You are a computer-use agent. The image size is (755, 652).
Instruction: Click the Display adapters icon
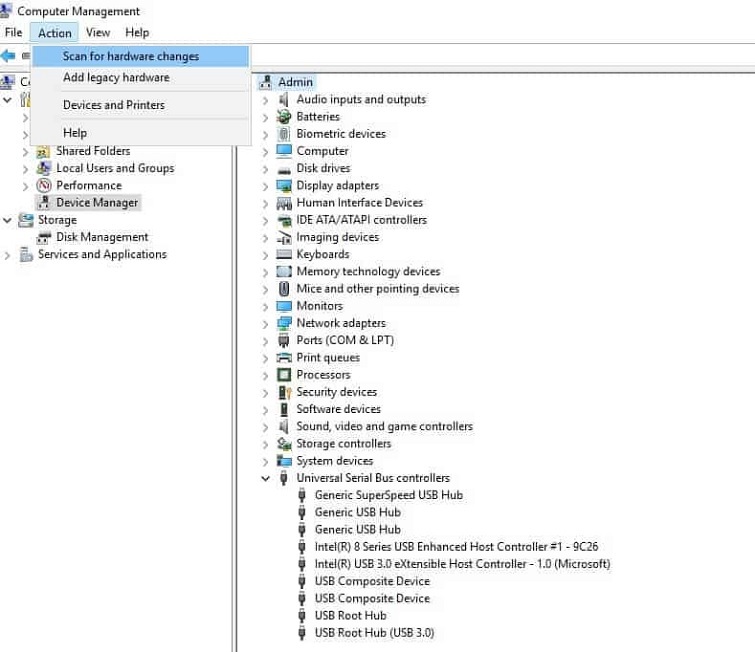(x=284, y=186)
